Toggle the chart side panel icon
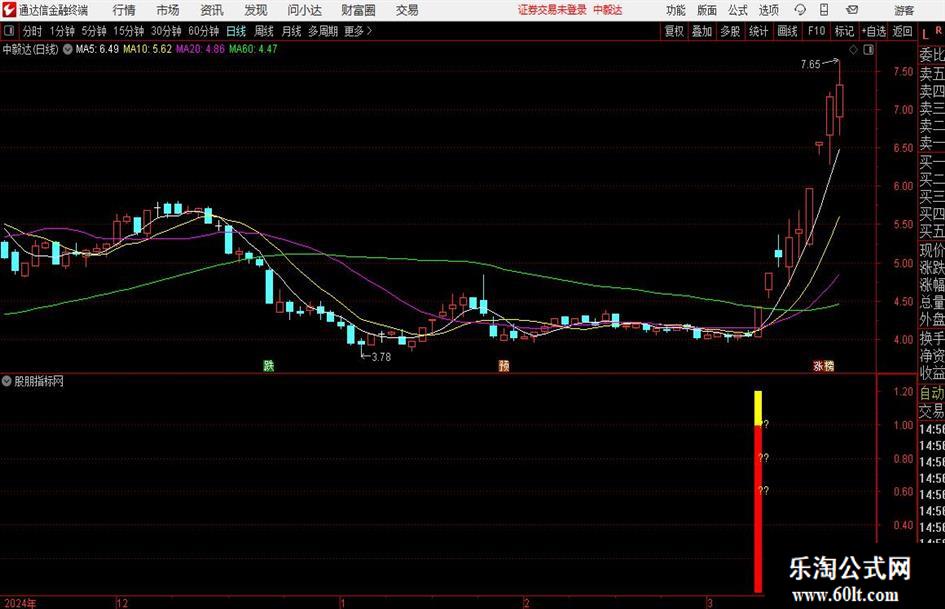 click(868, 49)
